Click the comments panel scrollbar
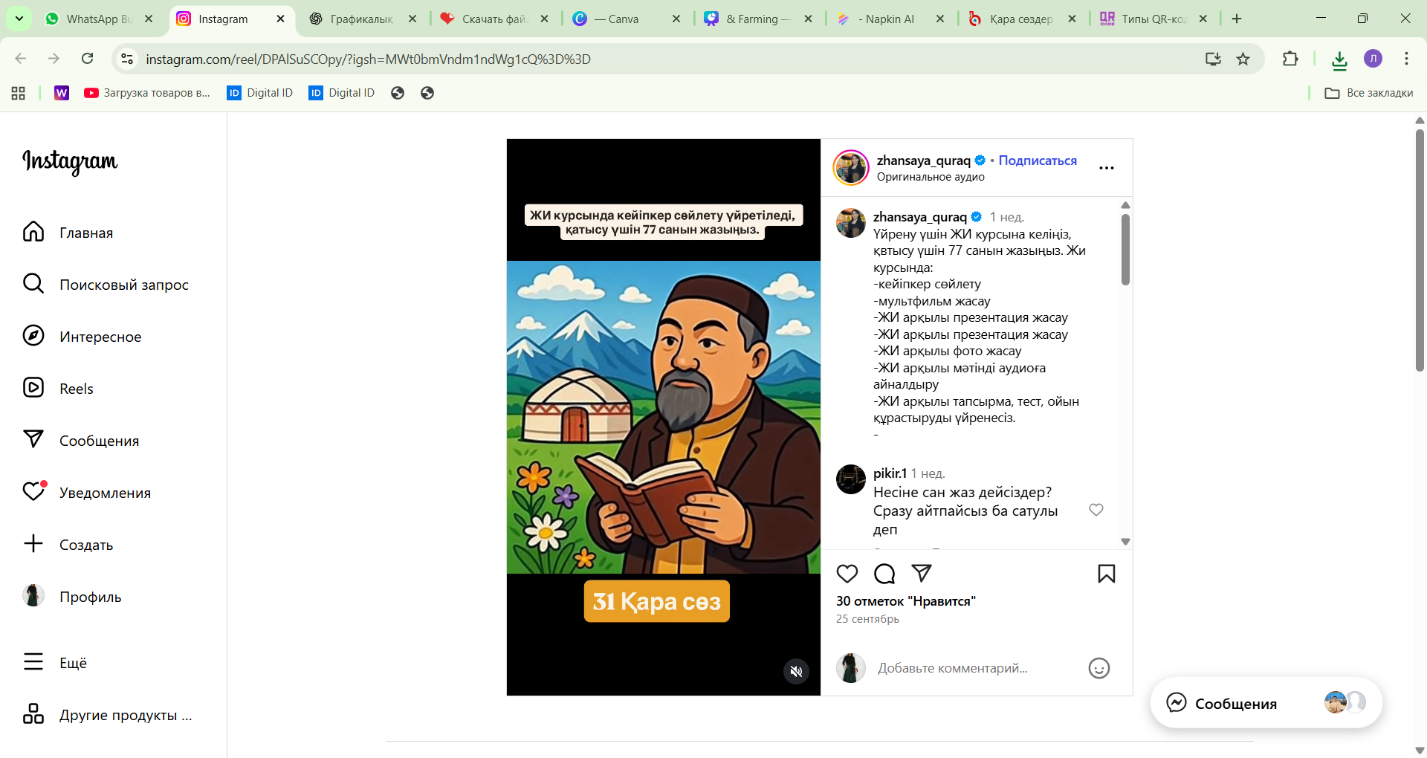Image resolution: width=1427 pixels, height=758 pixels. click(1125, 250)
